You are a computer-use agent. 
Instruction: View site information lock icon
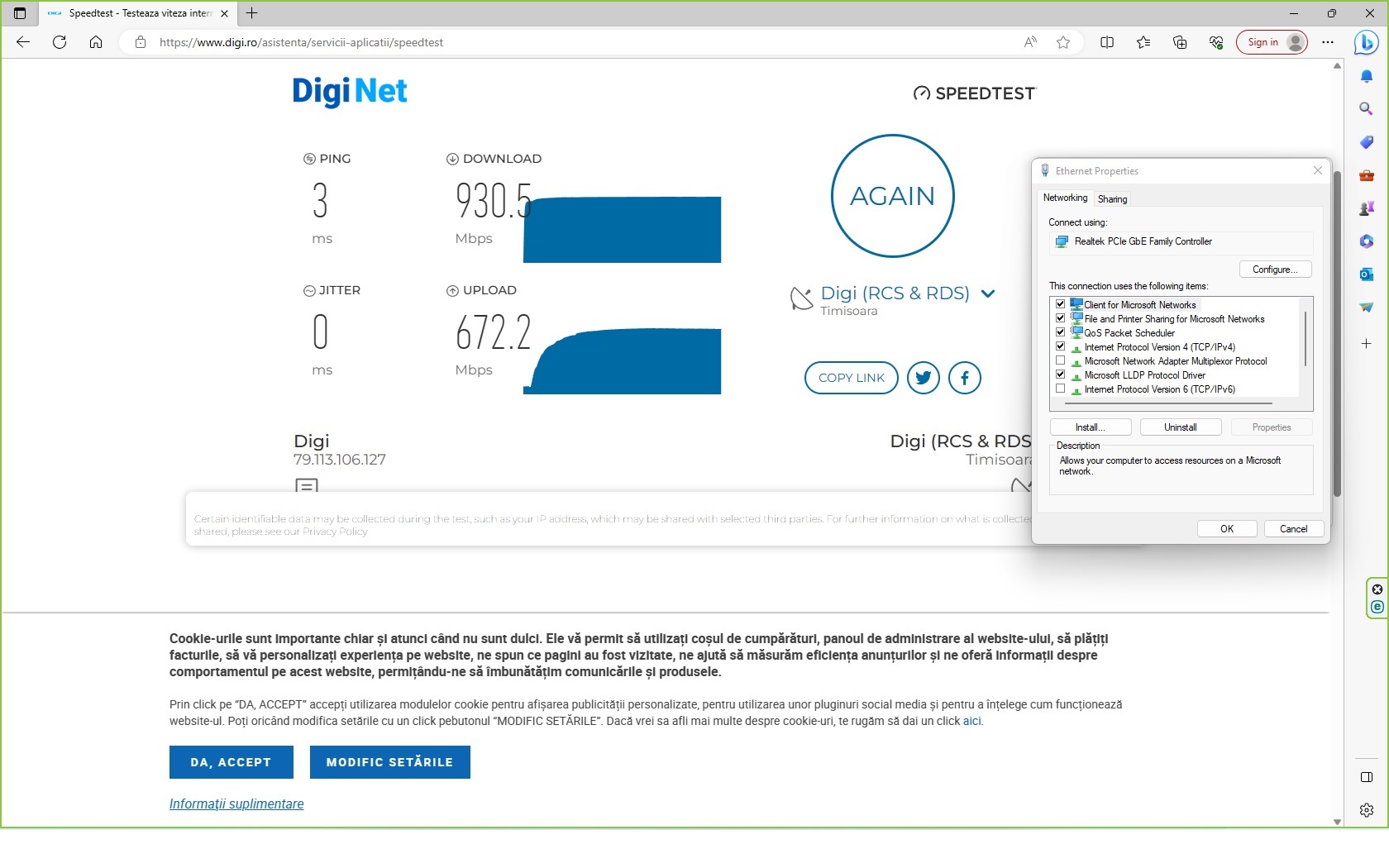(141, 42)
